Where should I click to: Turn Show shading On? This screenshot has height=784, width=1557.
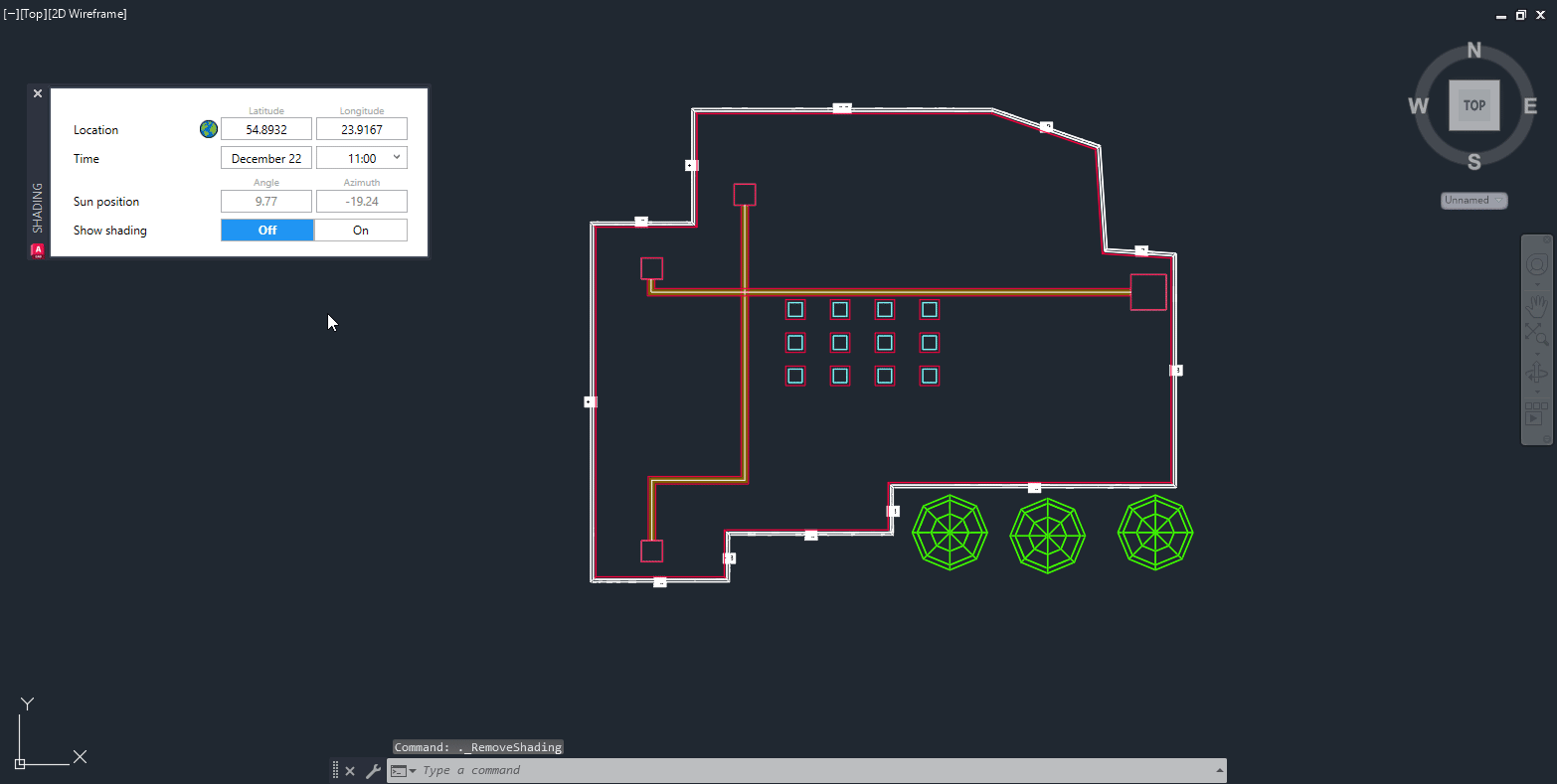(x=361, y=230)
